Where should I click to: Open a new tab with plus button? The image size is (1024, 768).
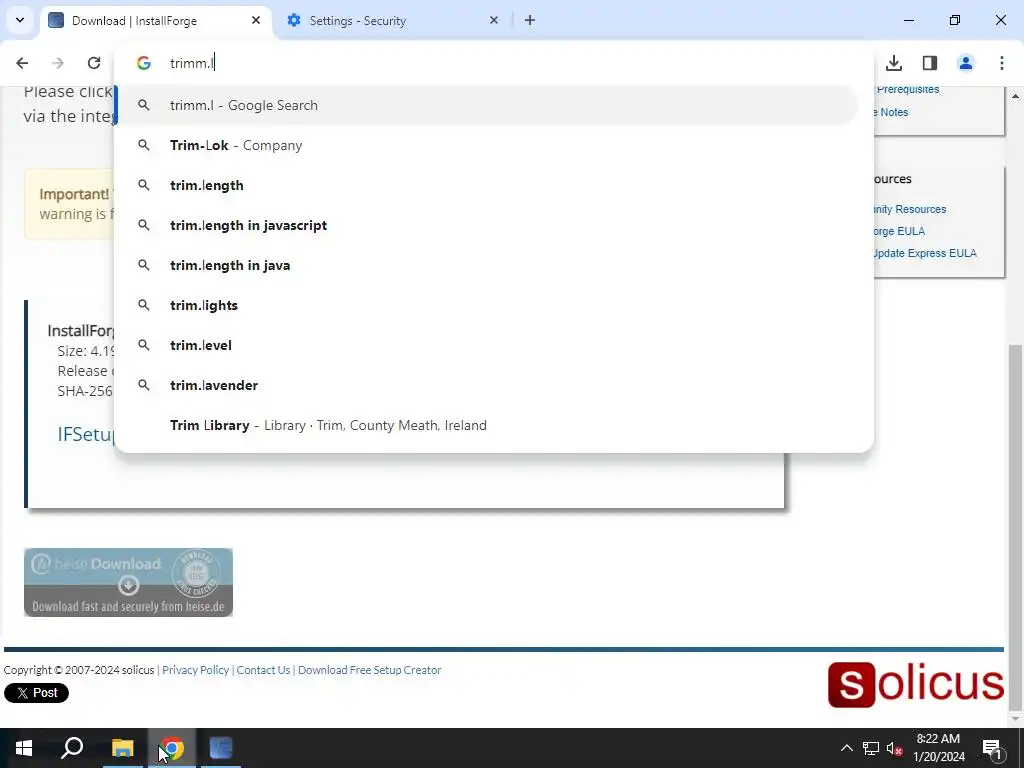530,20
